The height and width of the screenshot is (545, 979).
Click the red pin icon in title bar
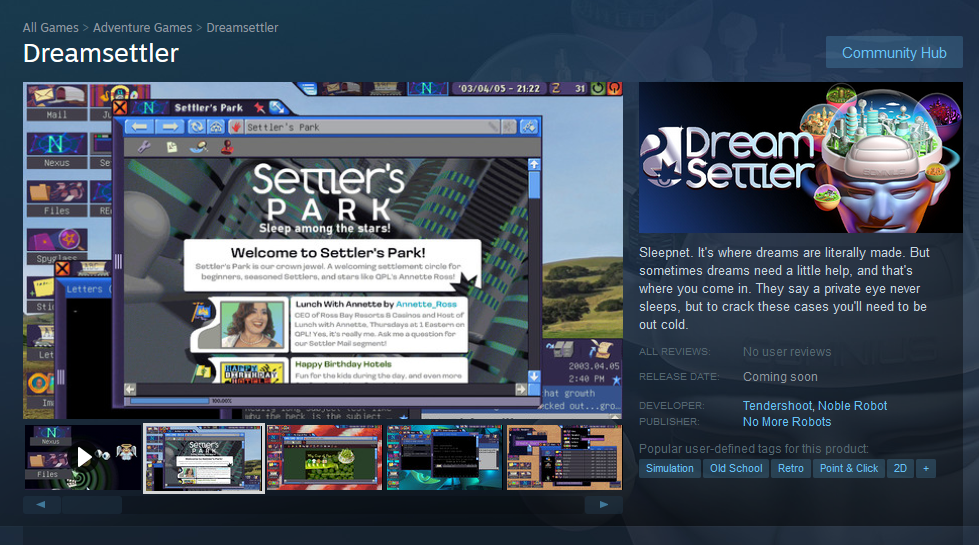coord(260,107)
